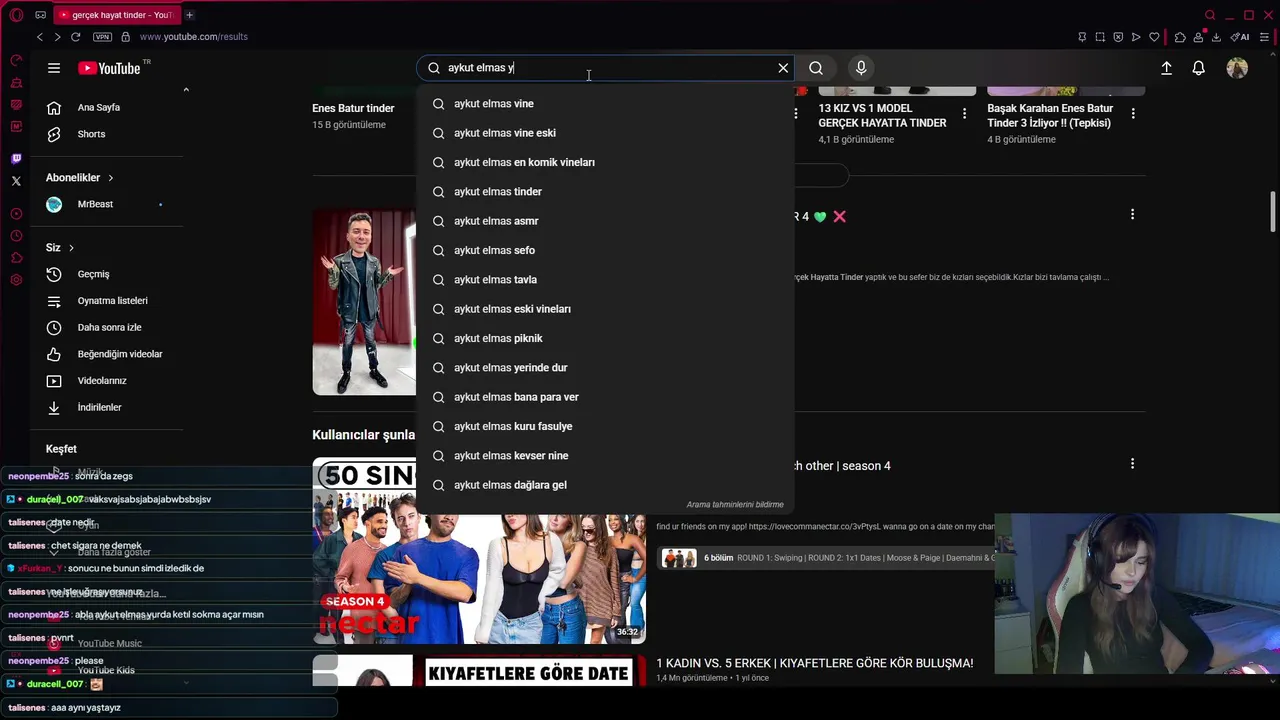1280x720 pixels.
Task: Choose suggestion "aykut elmas sefo"
Action: coord(605,250)
